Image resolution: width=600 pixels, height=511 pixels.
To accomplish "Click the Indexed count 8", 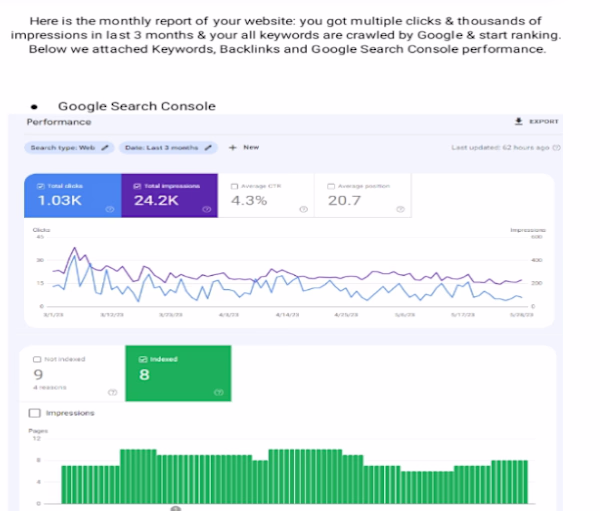I will tap(144, 375).
